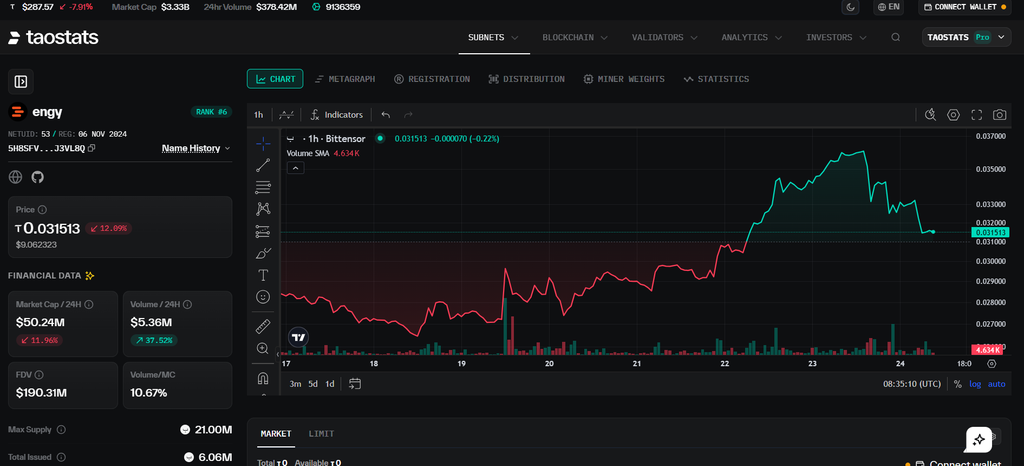The height and width of the screenshot is (466, 1024).
Task: Select the 5d time range
Action: [313, 384]
